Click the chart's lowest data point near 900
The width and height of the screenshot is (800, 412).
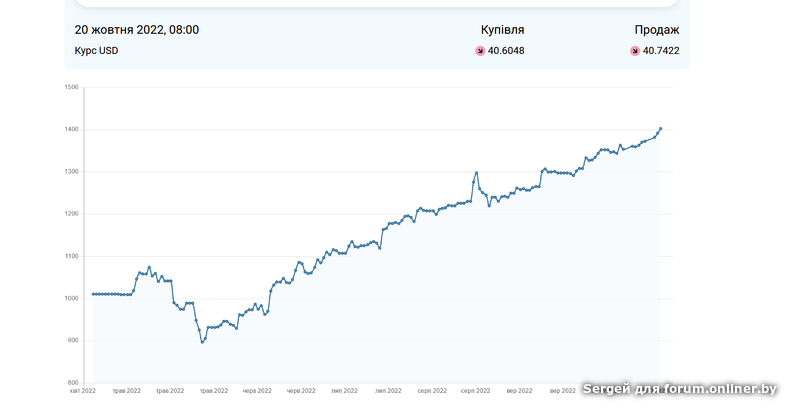(202, 342)
